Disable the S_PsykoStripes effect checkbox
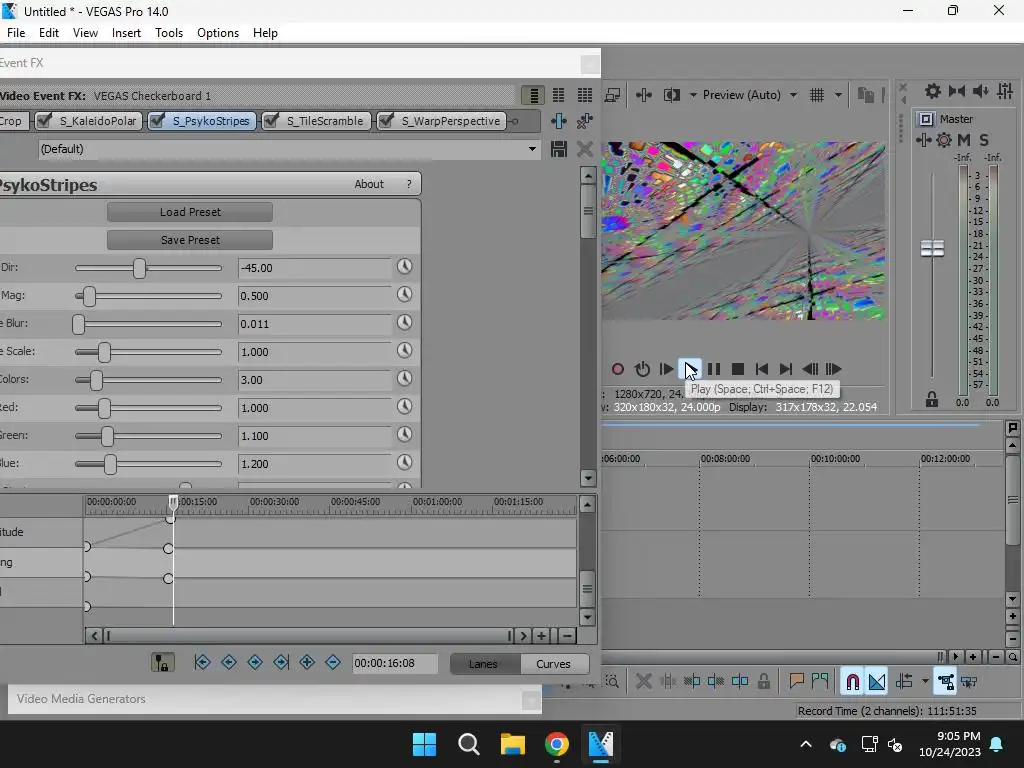 coord(157,121)
